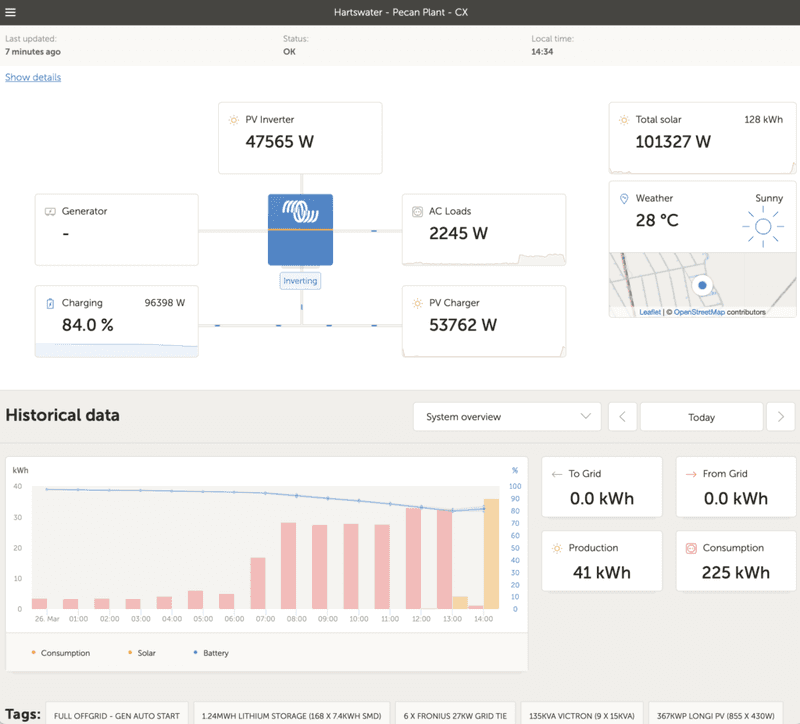
Task: Go to previous day with left chevron
Action: 622,417
